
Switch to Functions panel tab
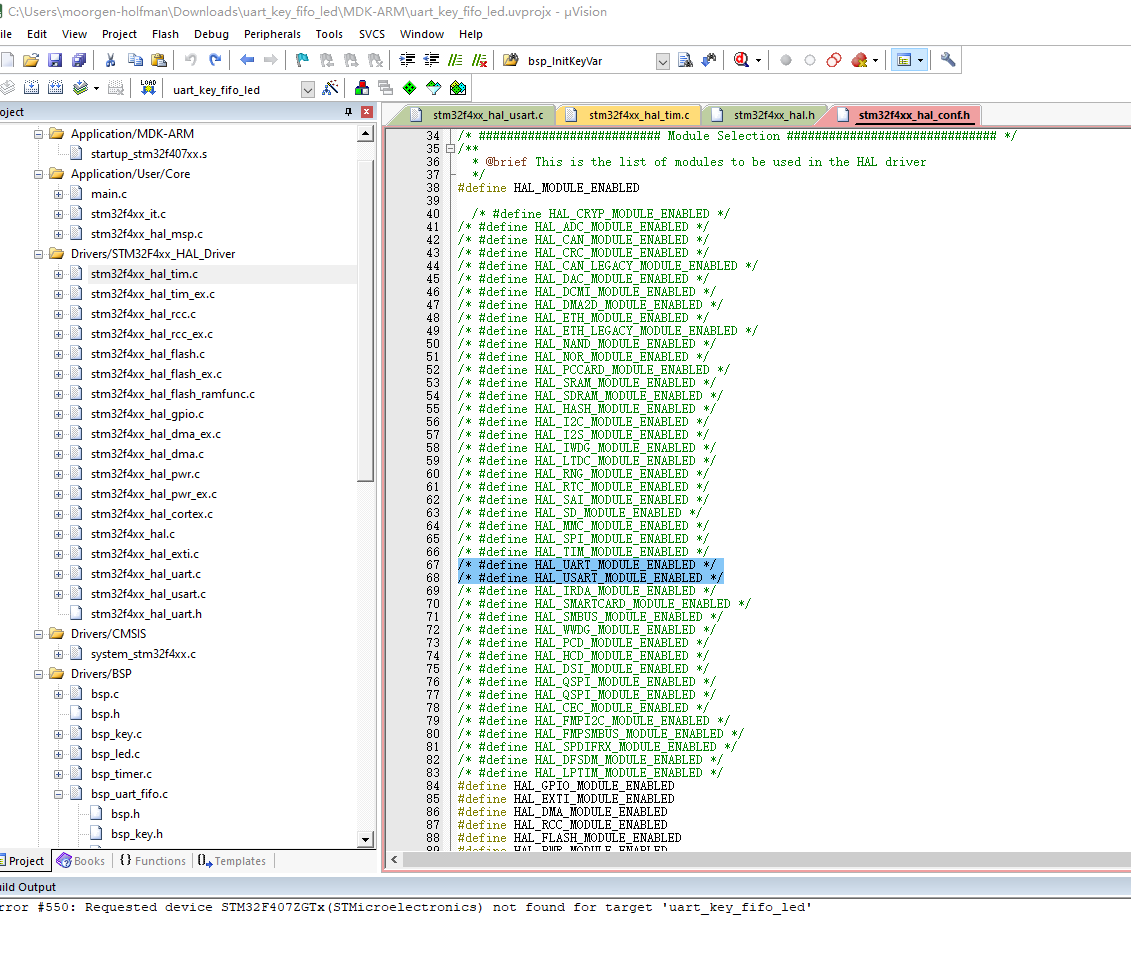(x=152, y=861)
